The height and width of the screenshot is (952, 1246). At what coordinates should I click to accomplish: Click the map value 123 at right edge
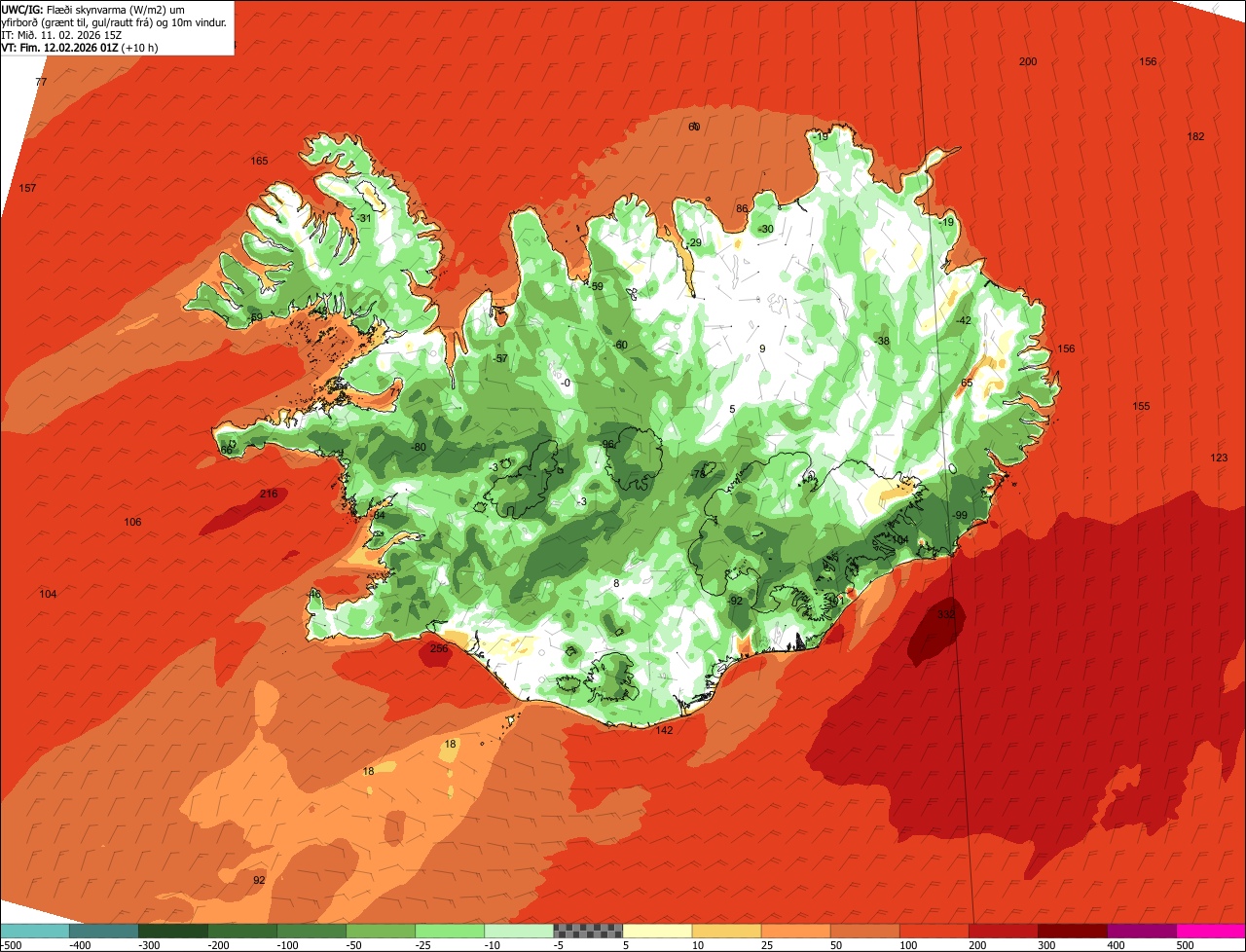(x=1219, y=458)
